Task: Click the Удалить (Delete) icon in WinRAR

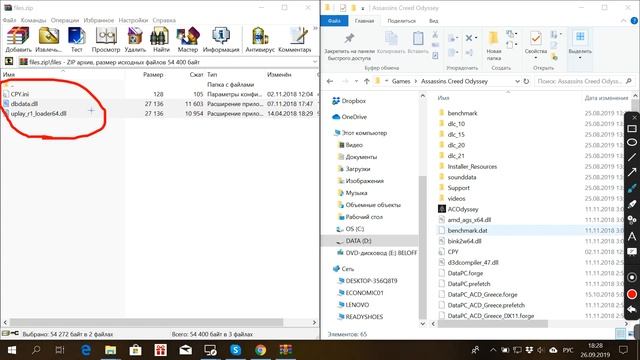Action: pos(135,39)
